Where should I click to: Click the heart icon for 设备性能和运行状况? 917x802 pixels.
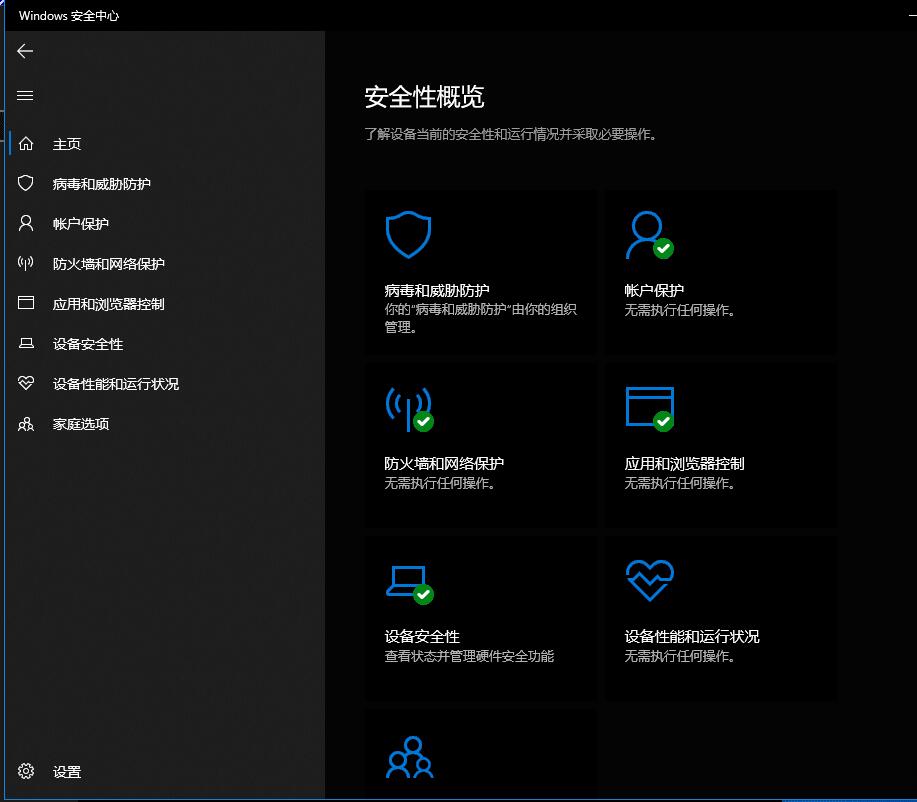click(x=25, y=383)
